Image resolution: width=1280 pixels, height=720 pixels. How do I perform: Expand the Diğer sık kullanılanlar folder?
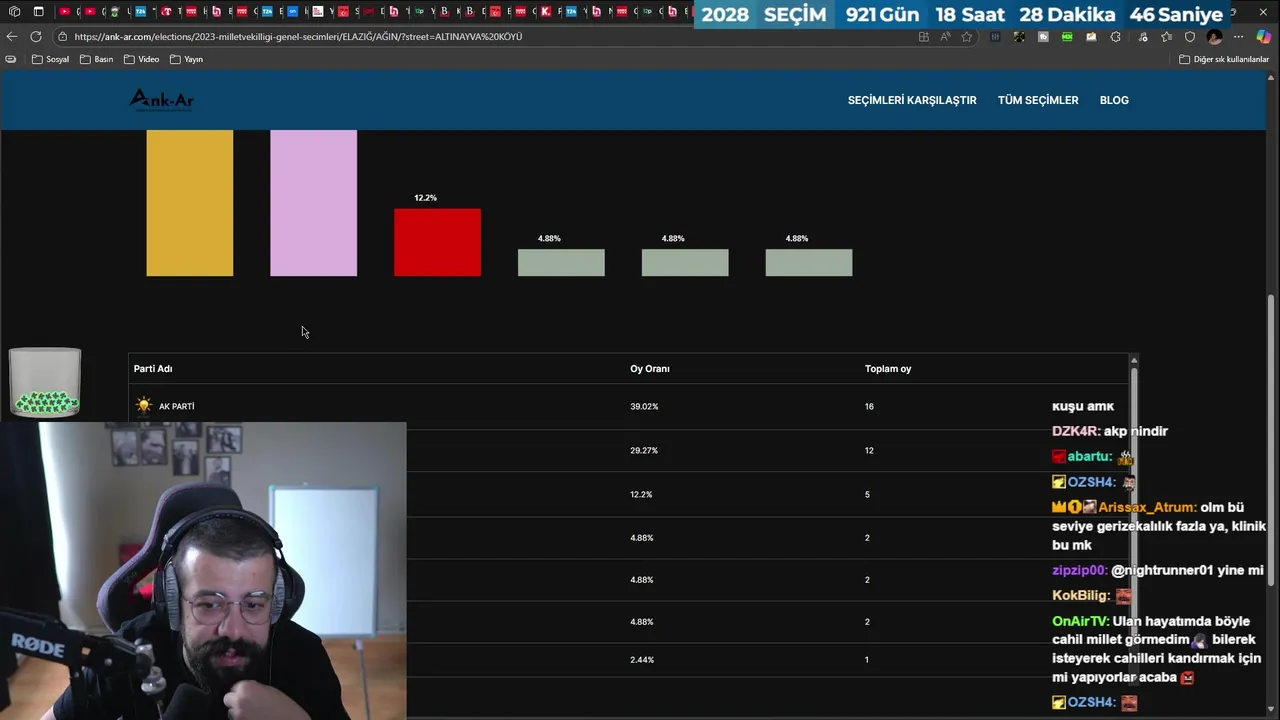click(1224, 59)
